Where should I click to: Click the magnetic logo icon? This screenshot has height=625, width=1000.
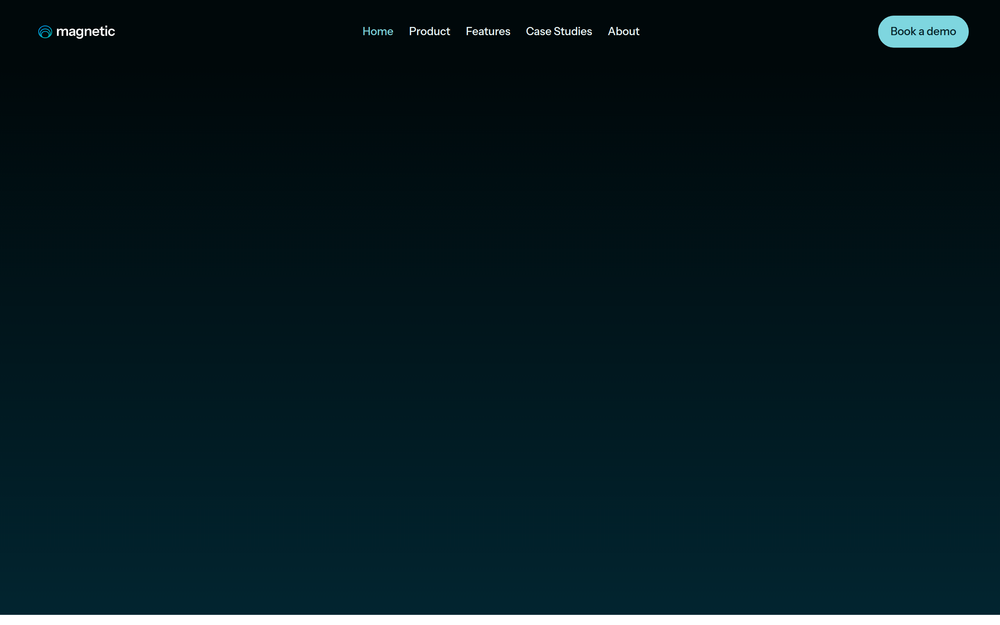45,32
